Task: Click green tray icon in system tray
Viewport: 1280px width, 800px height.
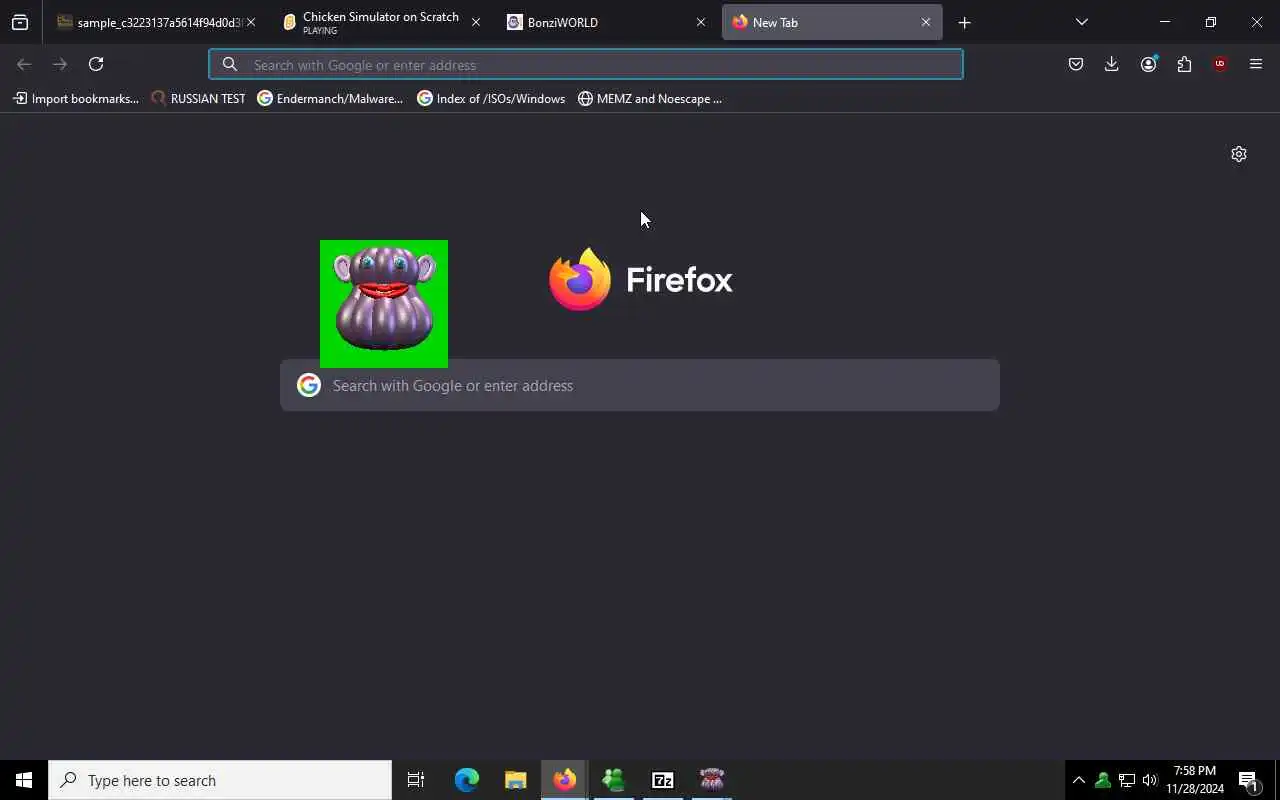Action: click(1103, 780)
